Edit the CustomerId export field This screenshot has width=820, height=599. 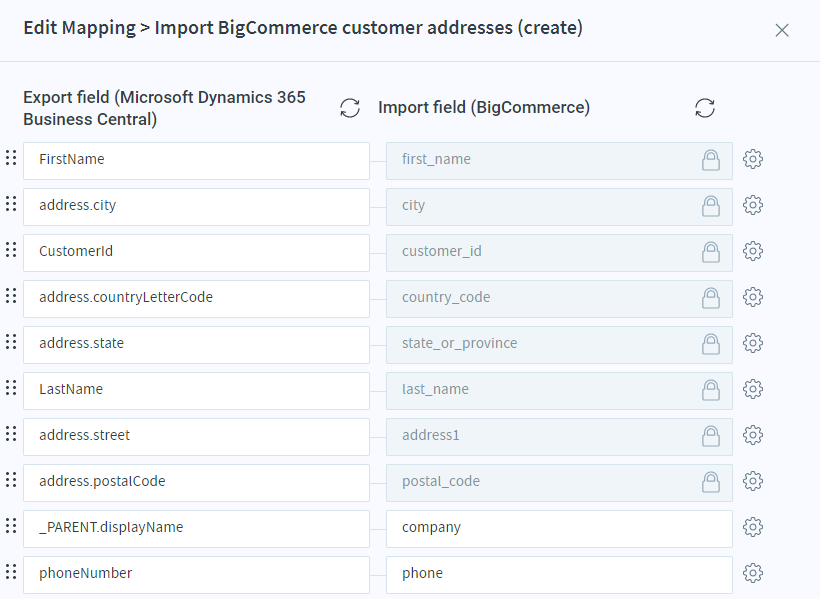pyautogui.click(x=196, y=253)
